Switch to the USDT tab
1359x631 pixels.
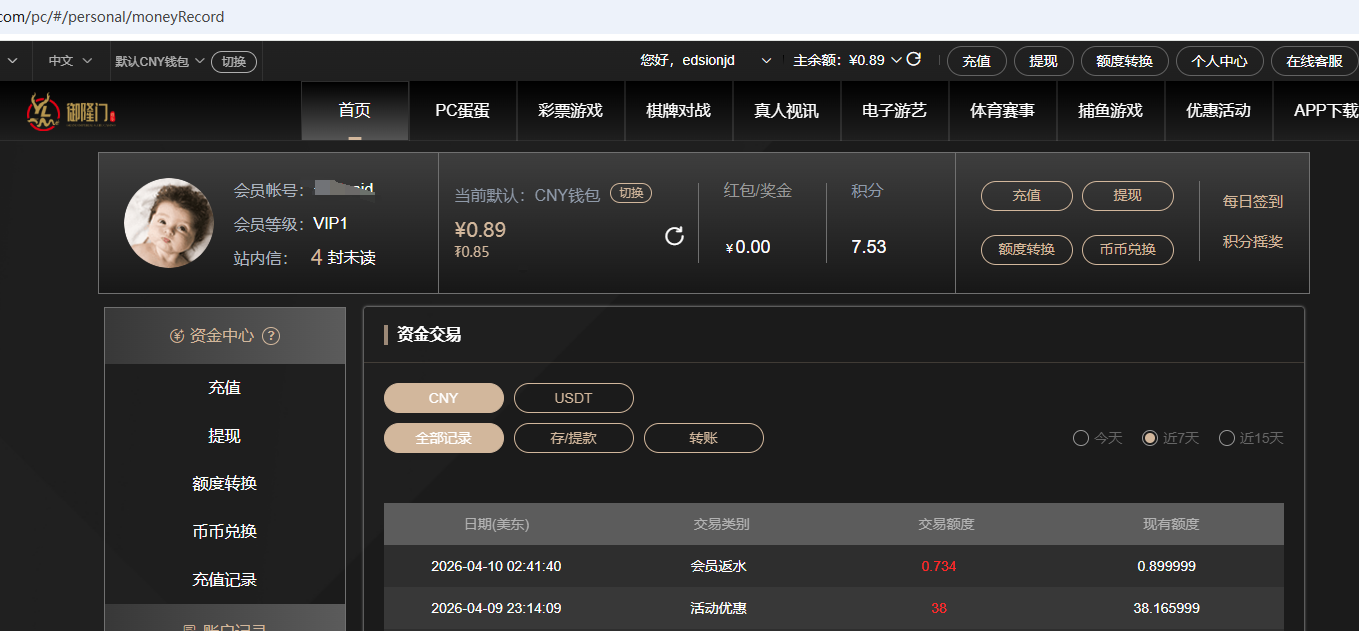coord(573,398)
